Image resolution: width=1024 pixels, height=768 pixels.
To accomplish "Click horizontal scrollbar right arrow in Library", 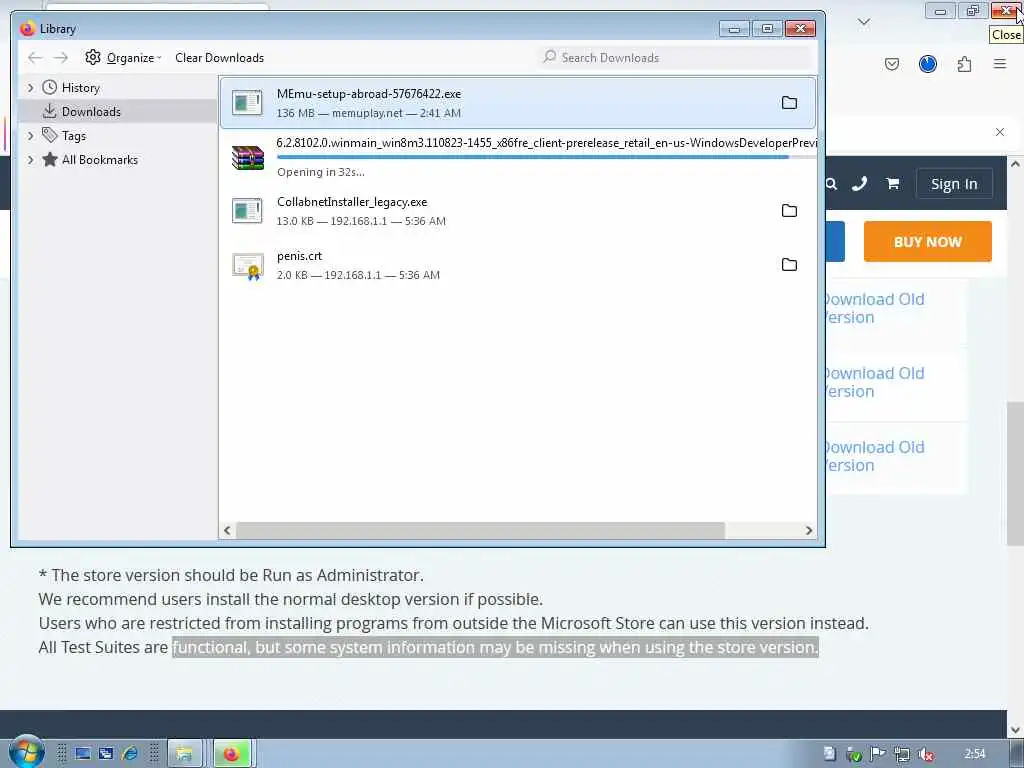I will pyautogui.click(x=808, y=530).
